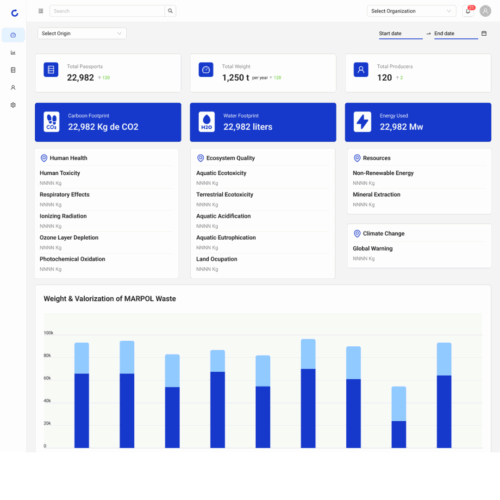
Task: Open the user avatar menu
Action: [x=485, y=11]
